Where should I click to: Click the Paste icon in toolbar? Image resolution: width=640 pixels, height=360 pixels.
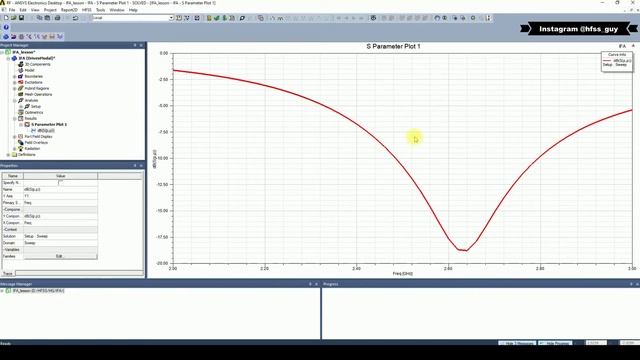point(47,18)
